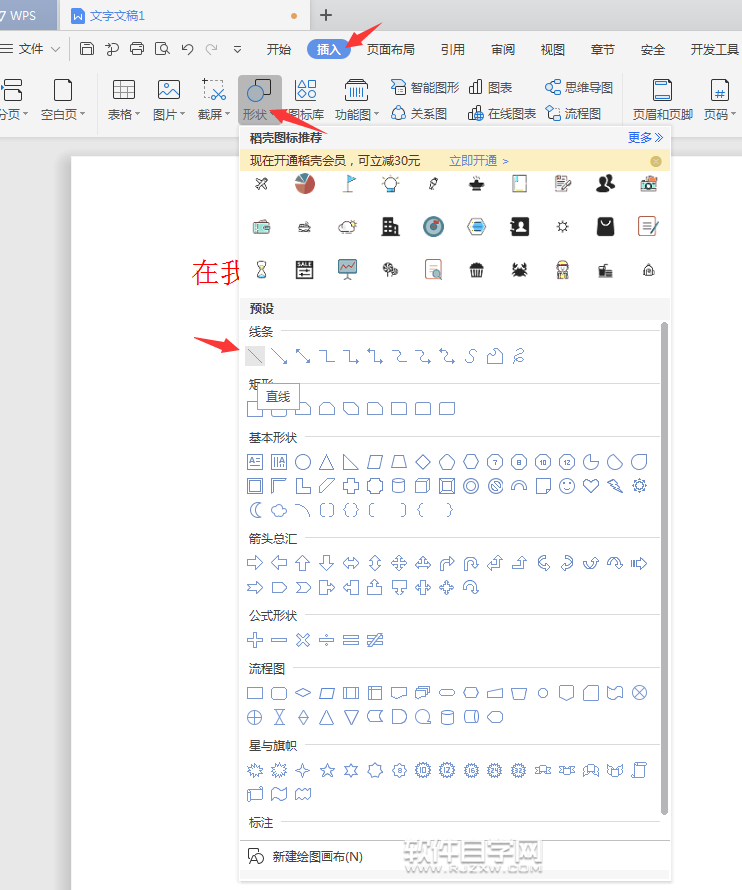Select the up arrow shape

point(303,563)
